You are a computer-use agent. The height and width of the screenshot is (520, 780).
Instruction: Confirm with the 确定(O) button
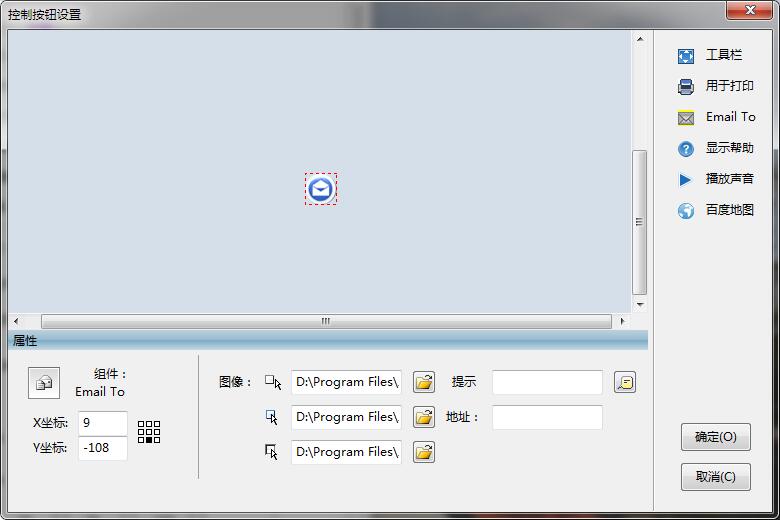[x=715, y=437]
